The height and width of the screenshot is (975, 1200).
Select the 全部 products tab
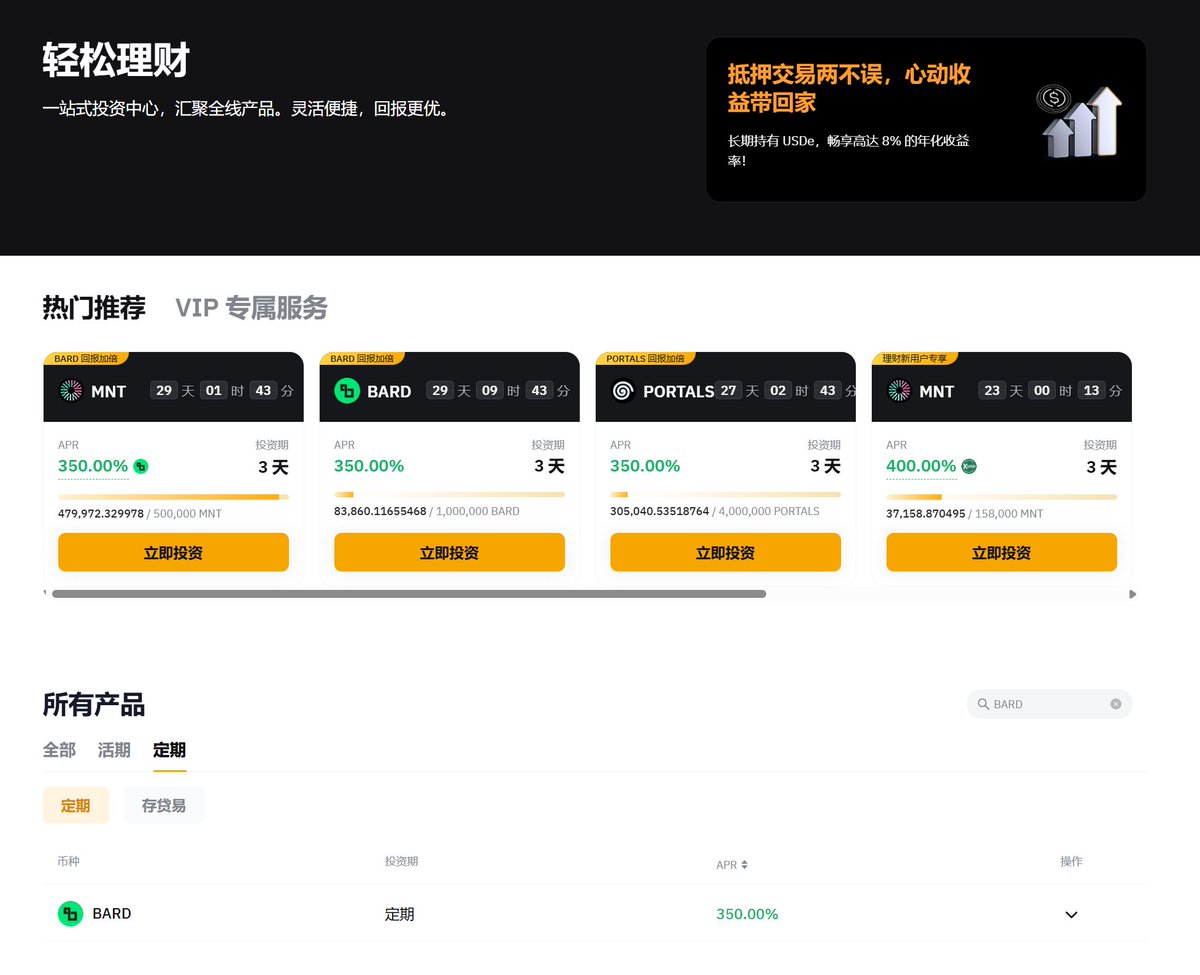point(59,750)
